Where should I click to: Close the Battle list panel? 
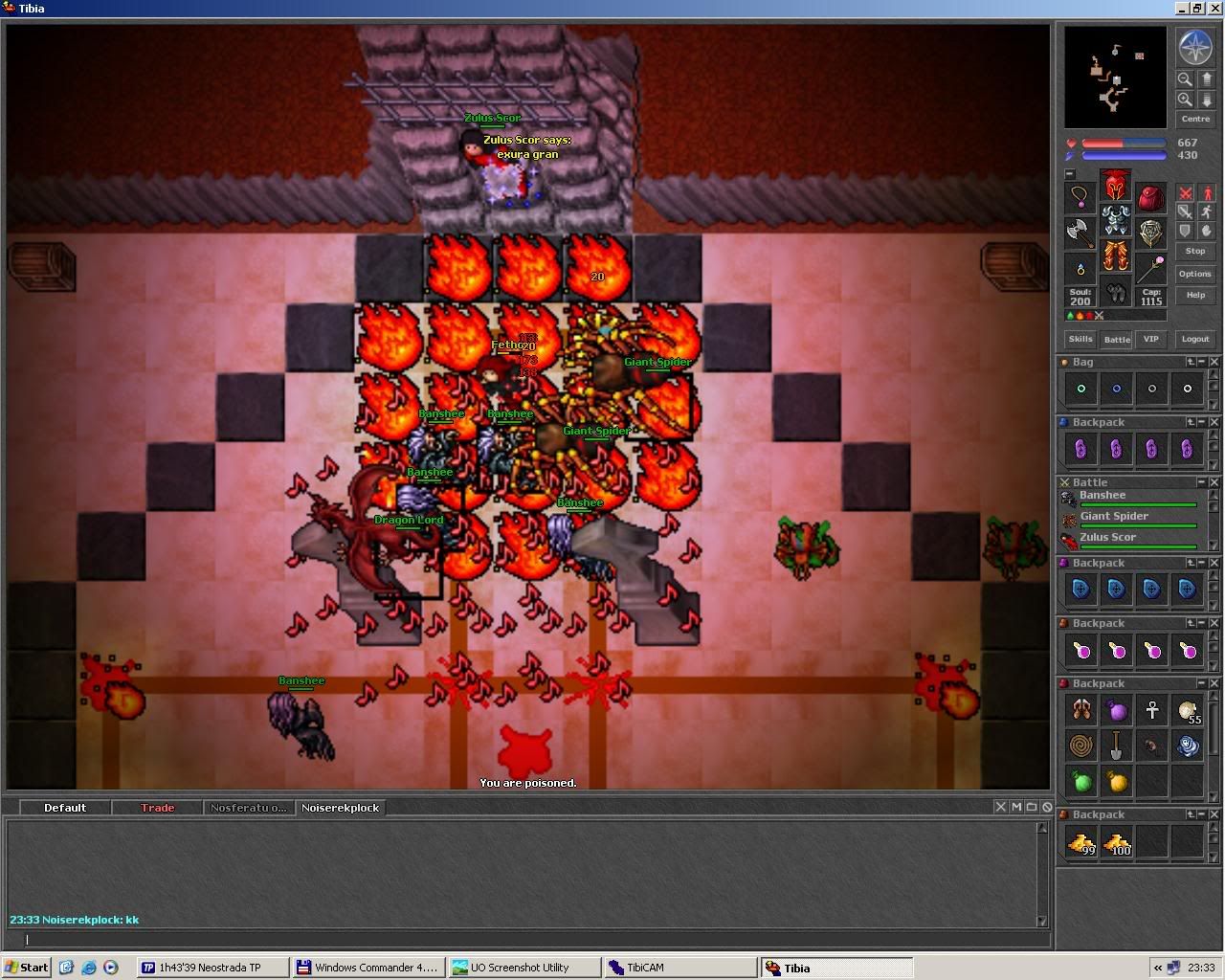click(1214, 482)
